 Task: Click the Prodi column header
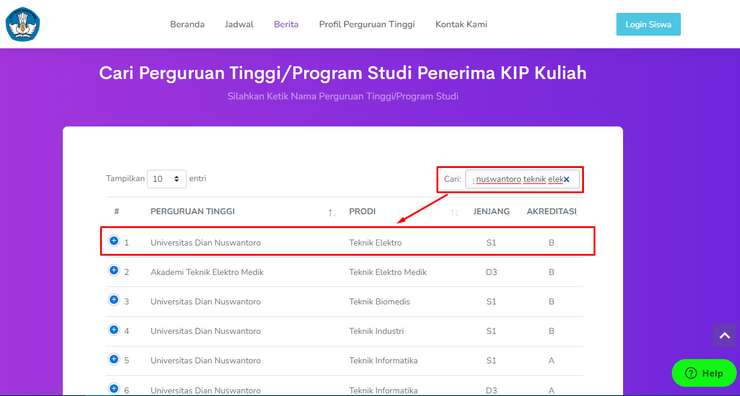362,211
